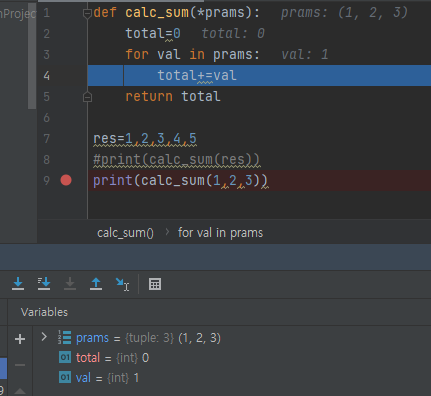Screen dimensions: 431x396
Task: Click the 'total=0' assignment in code
Action: 153,33
